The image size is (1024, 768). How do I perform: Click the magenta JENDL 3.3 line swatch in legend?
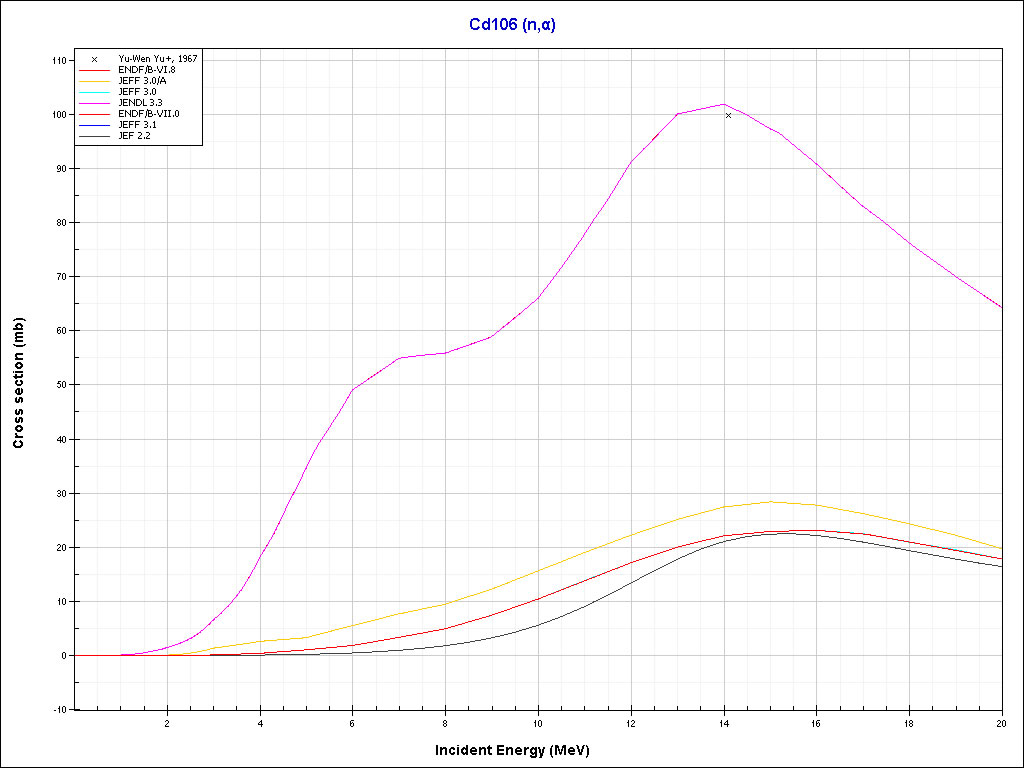coord(94,103)
